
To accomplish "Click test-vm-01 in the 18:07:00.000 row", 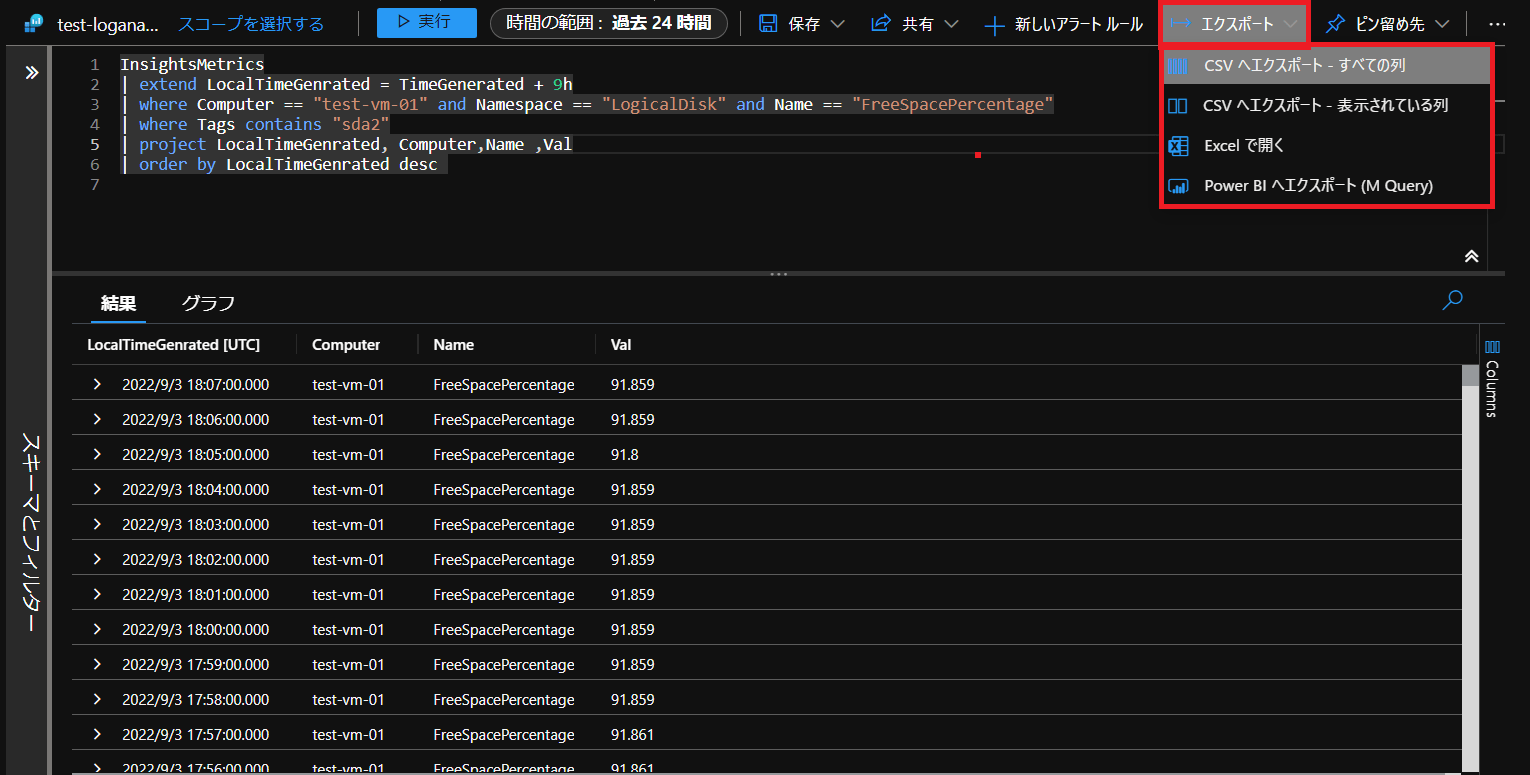I will tap(348, 385).
